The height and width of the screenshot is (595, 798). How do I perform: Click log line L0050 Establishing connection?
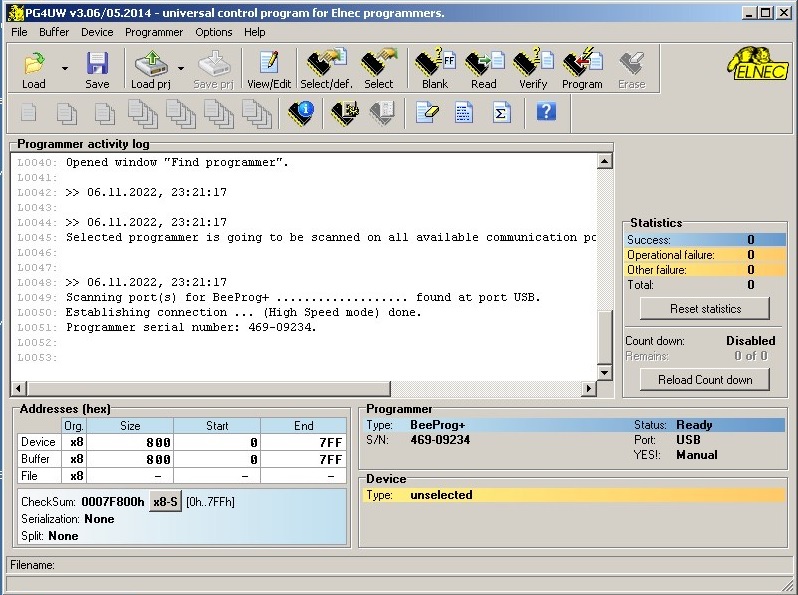coord(243,312)
